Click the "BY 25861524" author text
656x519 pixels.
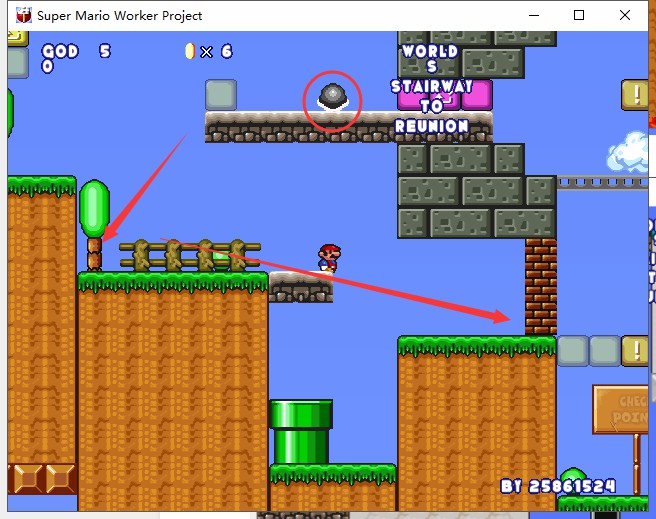[x=558, y=486]
